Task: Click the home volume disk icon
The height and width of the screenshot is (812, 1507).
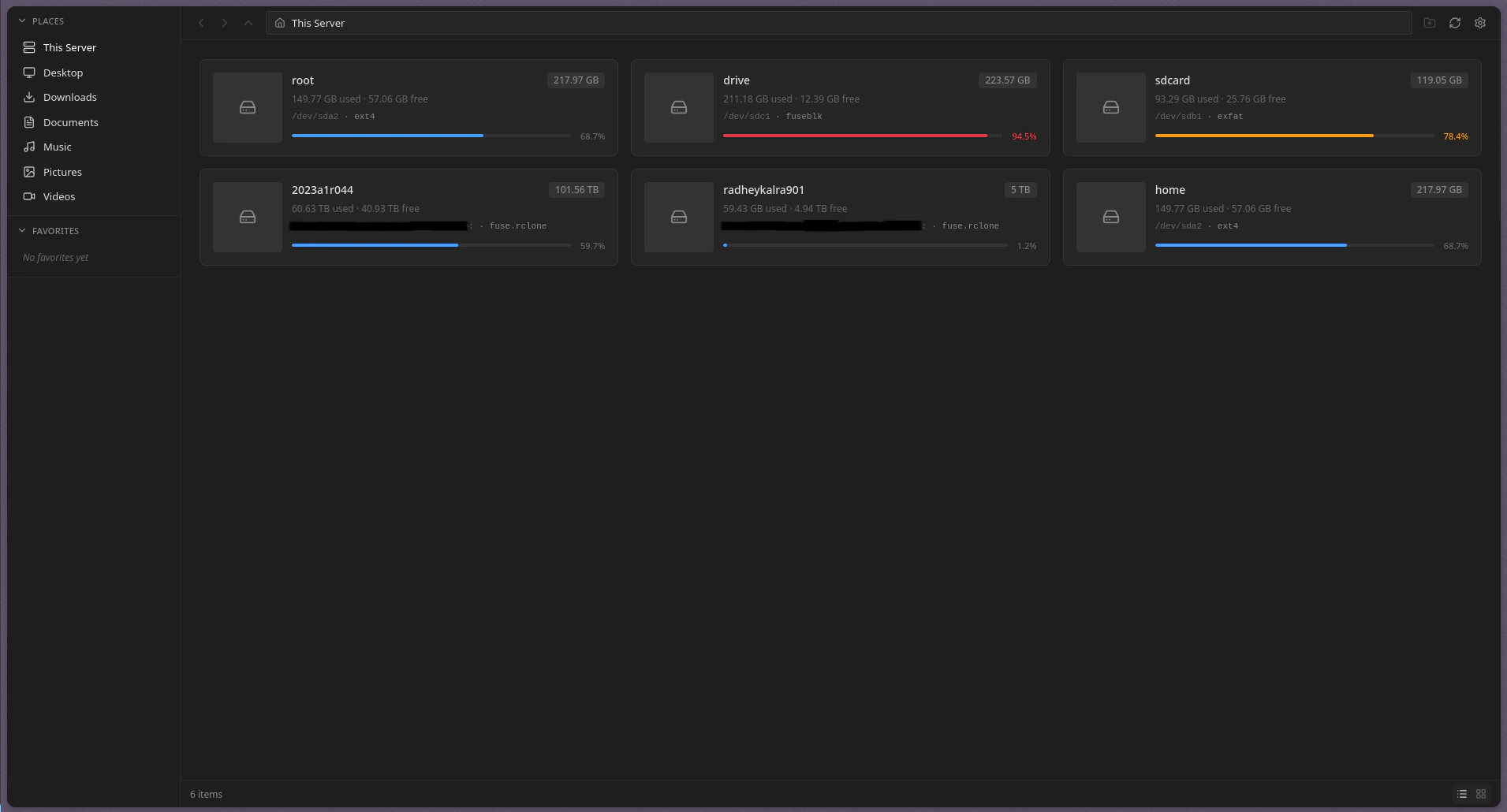Action: pyautogui.click(x=1111, y=217)
